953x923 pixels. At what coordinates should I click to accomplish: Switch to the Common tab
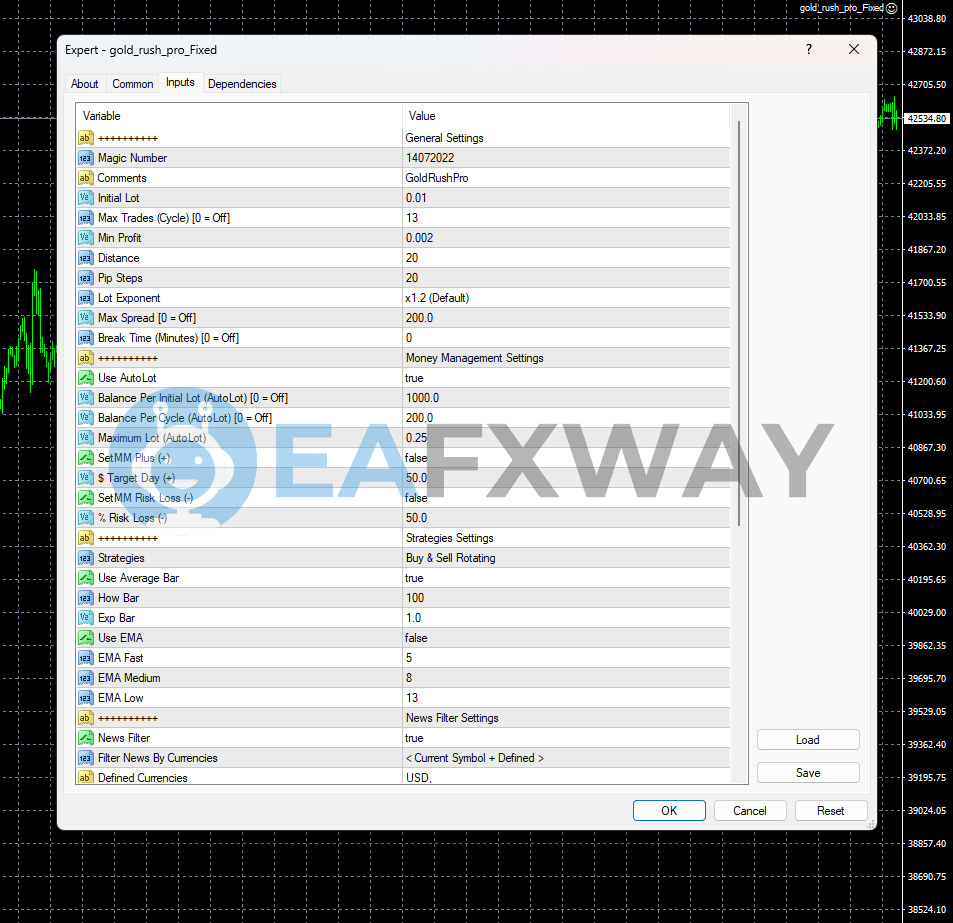tap(133, 84)
